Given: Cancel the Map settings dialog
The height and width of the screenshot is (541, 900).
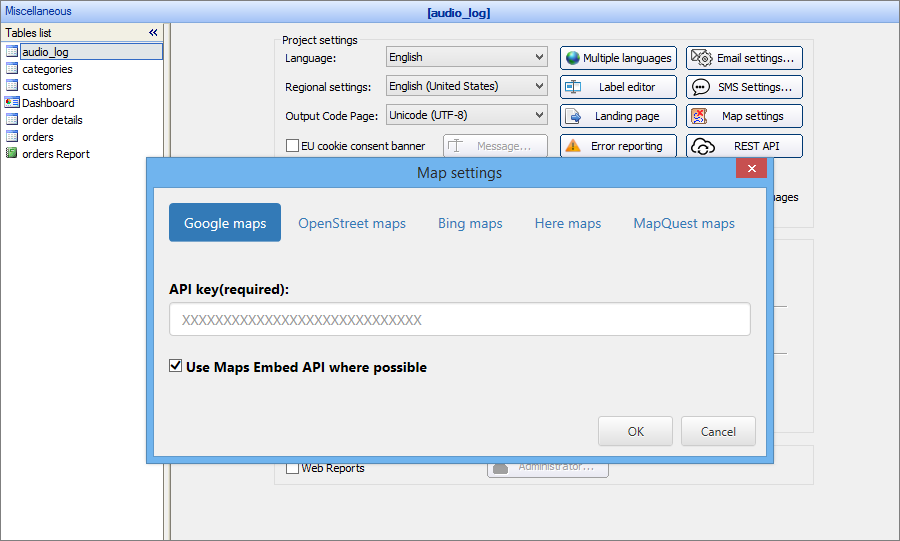Looking at the screenshot, I should point(718,431).
